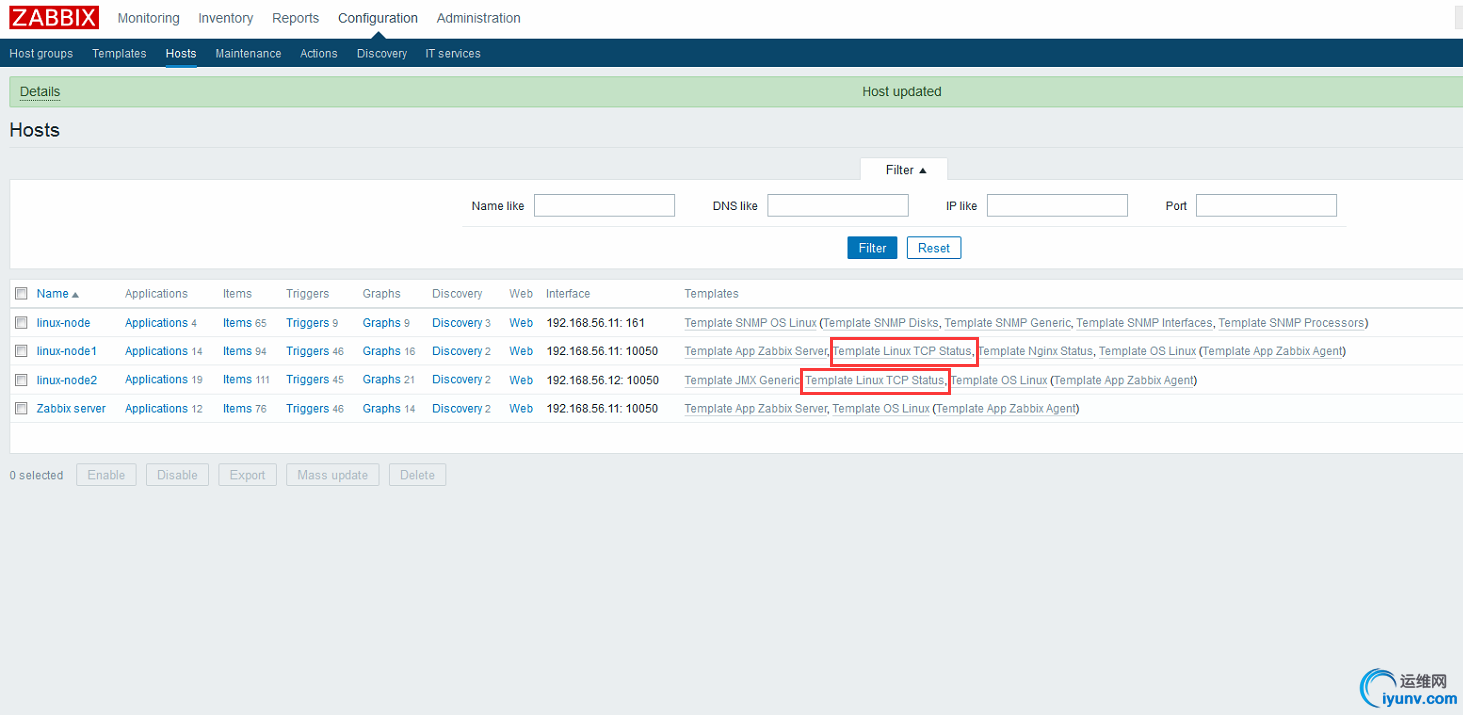Open host linux-node1

pos(67,351)
